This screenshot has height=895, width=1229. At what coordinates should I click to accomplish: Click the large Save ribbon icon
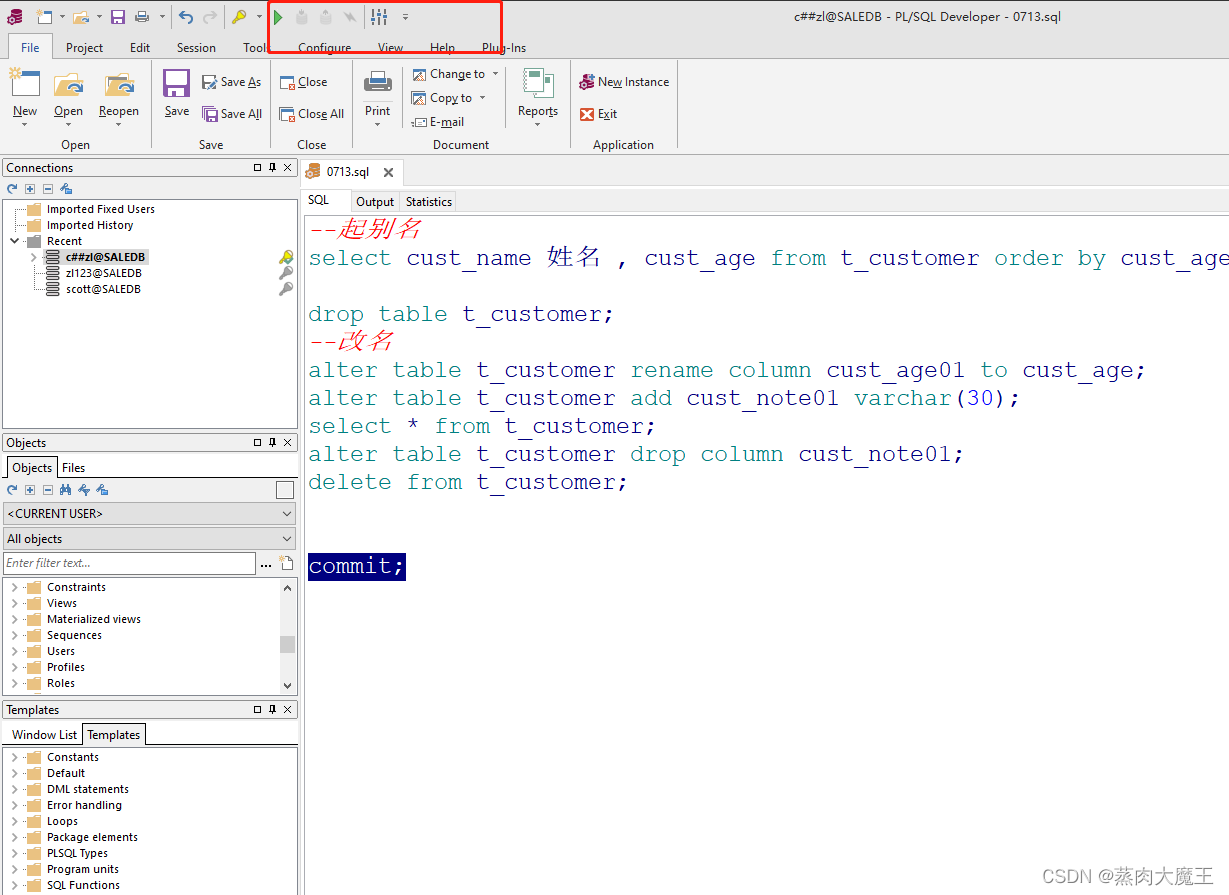(x=177, y=93)
